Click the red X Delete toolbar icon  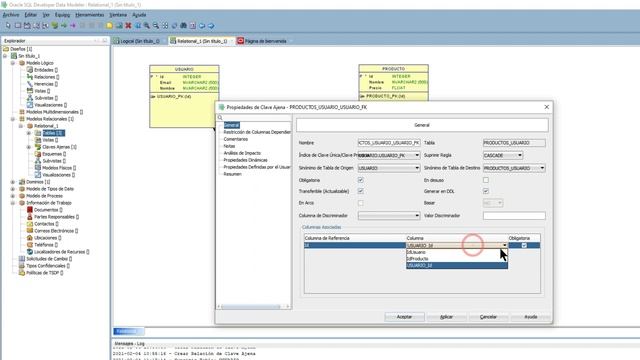click(x=128, y=25)
